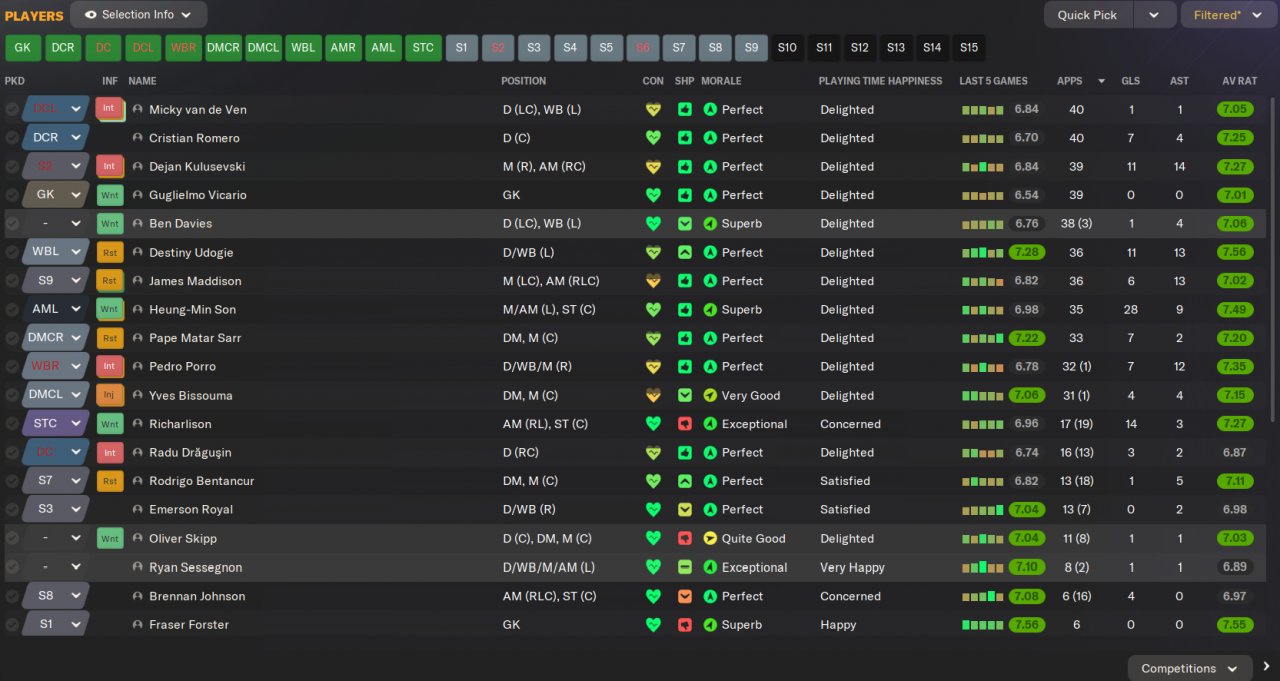
Task: Open the Quick Pick arrow dropdown
Action: [1154, 15]
